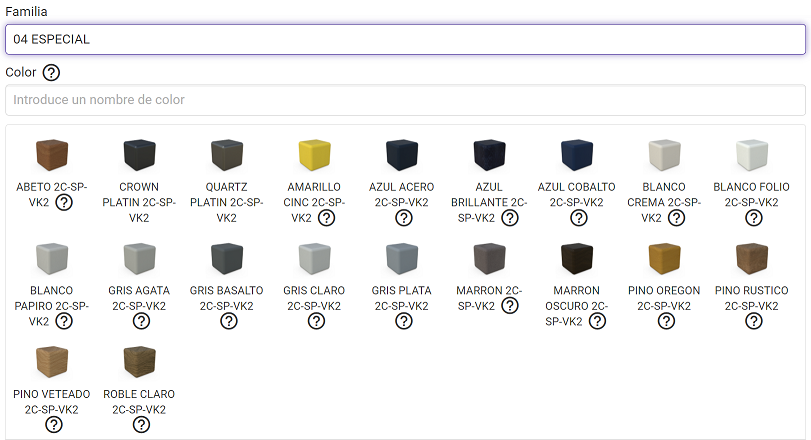Choose the AZUL COBALTO color cube
Screen dimensions: 811x440
pyautogui.click(x=577, y=156)
